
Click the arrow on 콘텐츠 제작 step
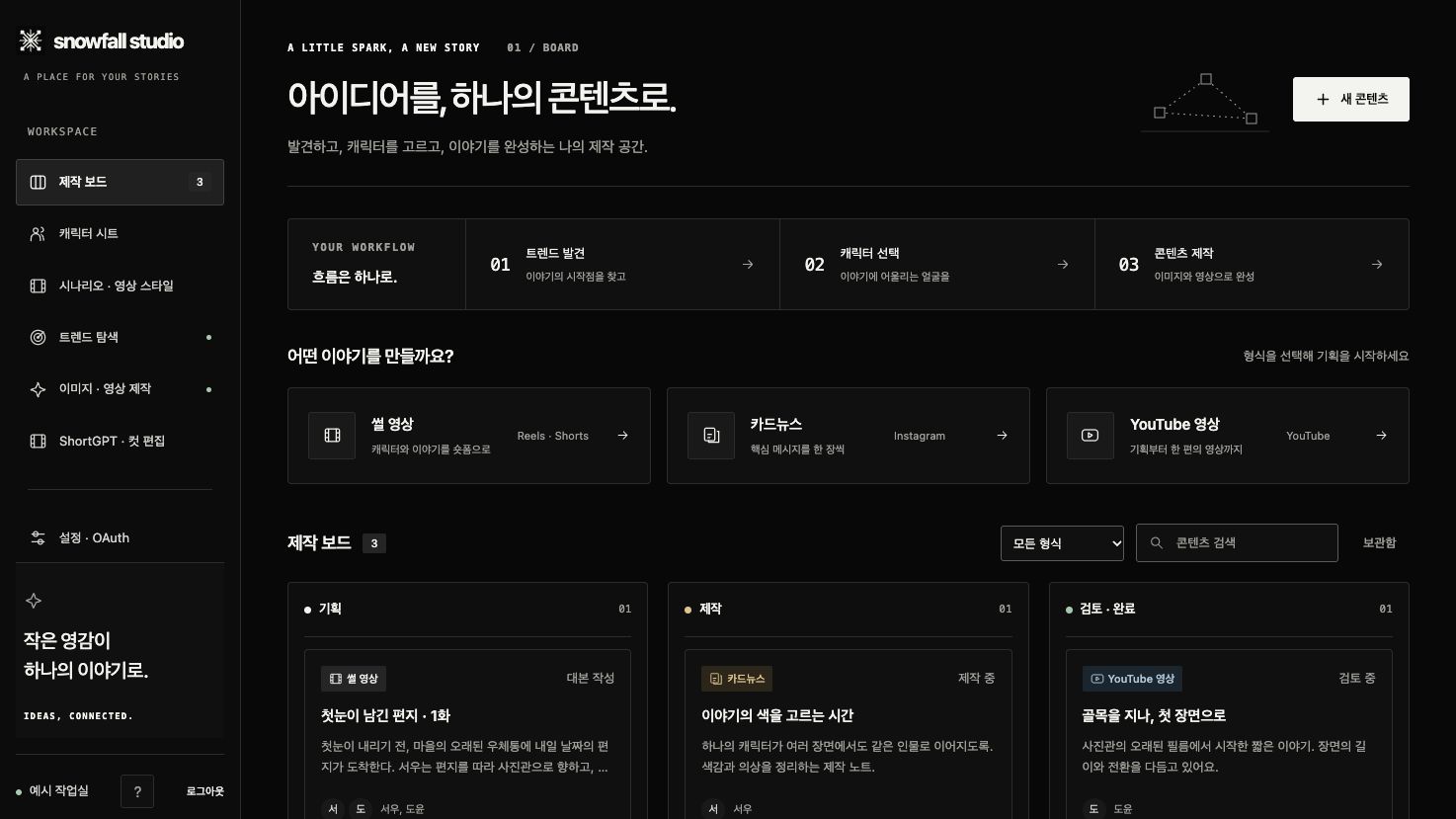[x=1377, y=264]
